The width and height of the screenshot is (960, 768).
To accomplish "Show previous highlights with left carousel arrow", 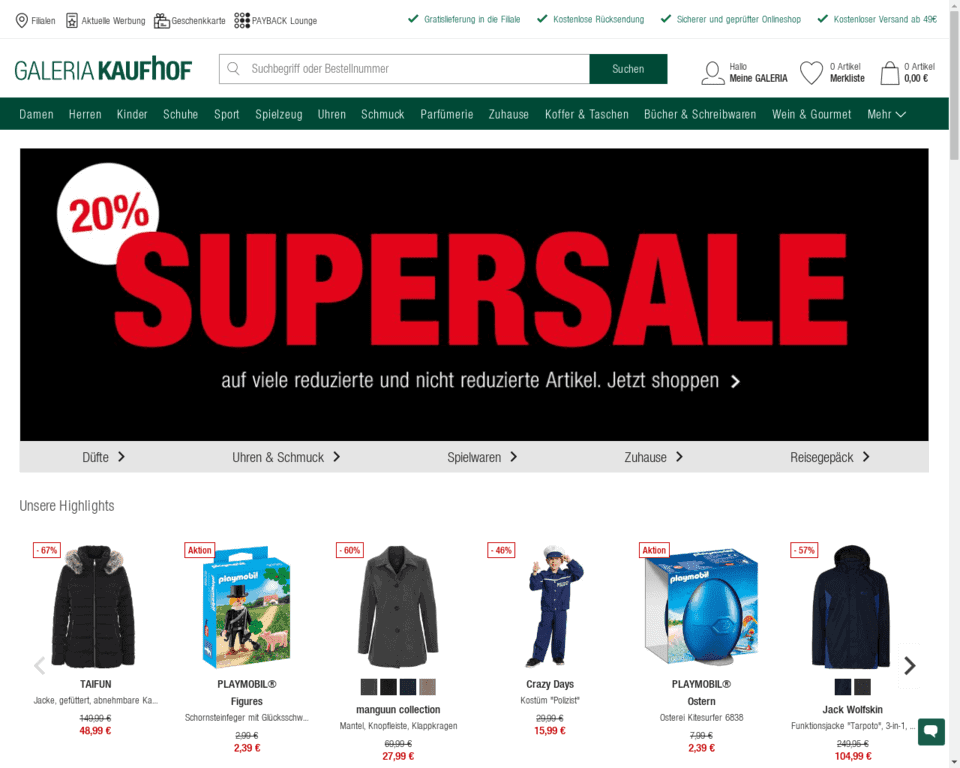I will 40,665.
